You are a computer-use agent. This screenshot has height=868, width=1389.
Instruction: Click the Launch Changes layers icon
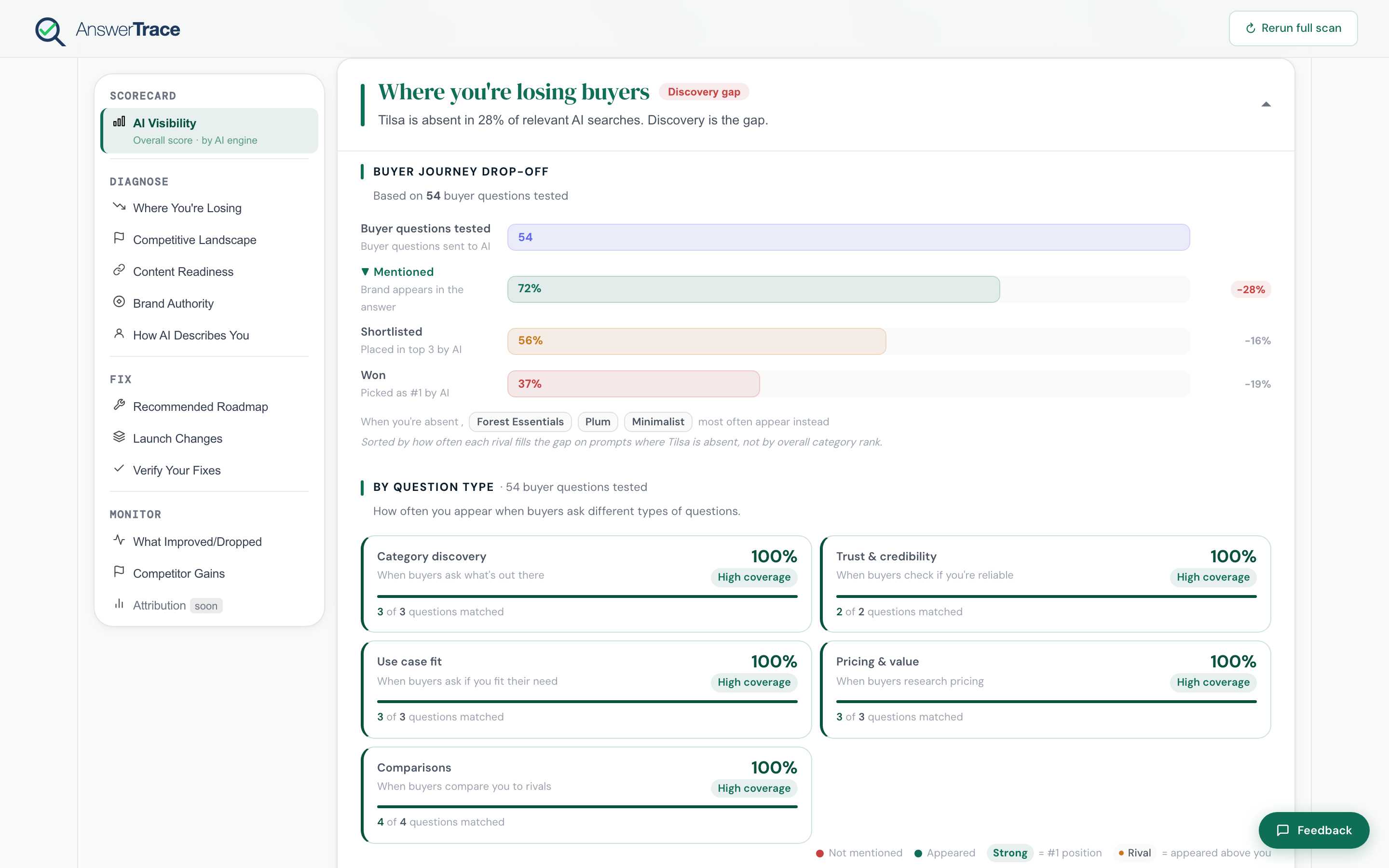point(119,437)
